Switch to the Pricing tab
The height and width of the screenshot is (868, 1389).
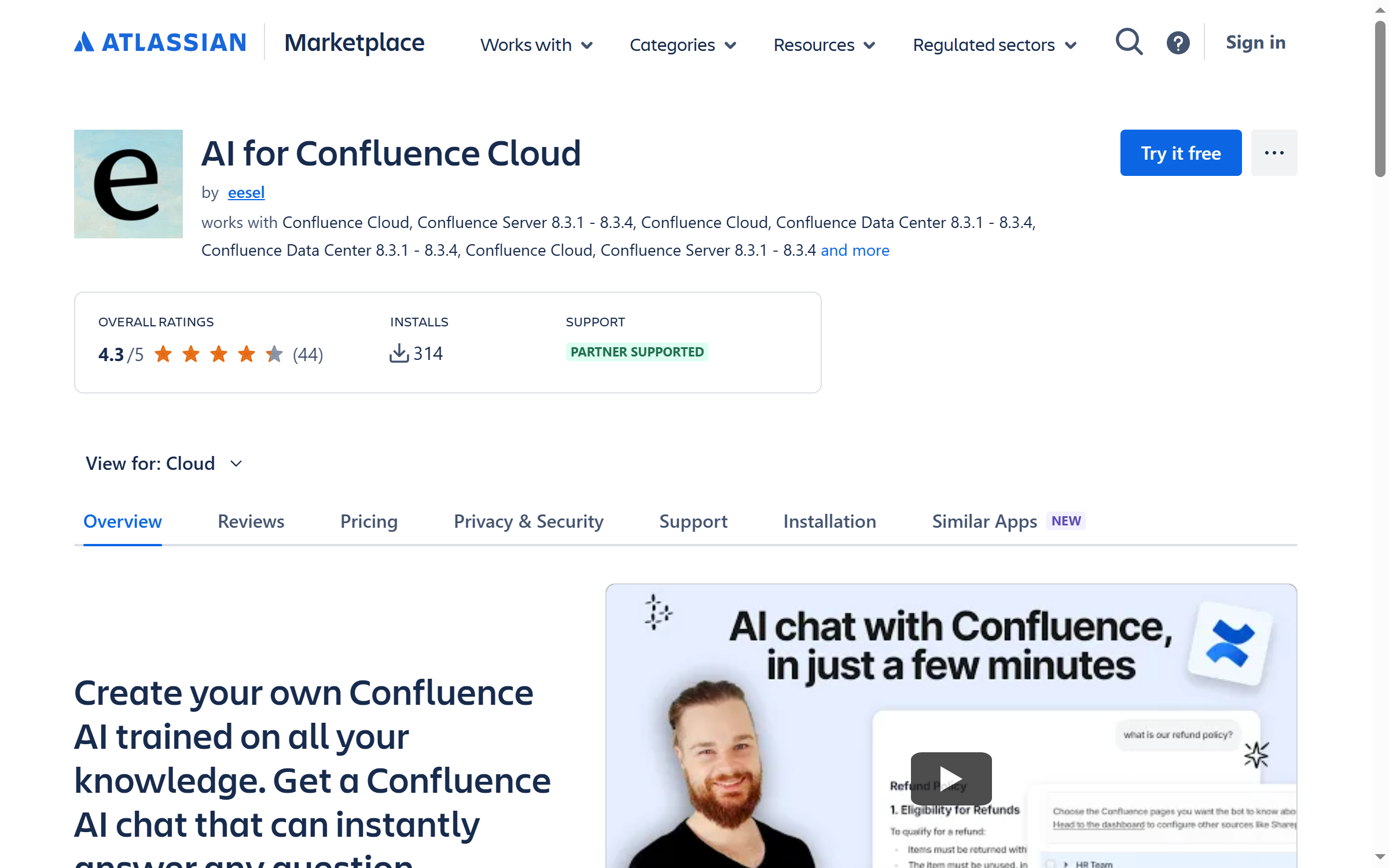[x=369, y=521]
